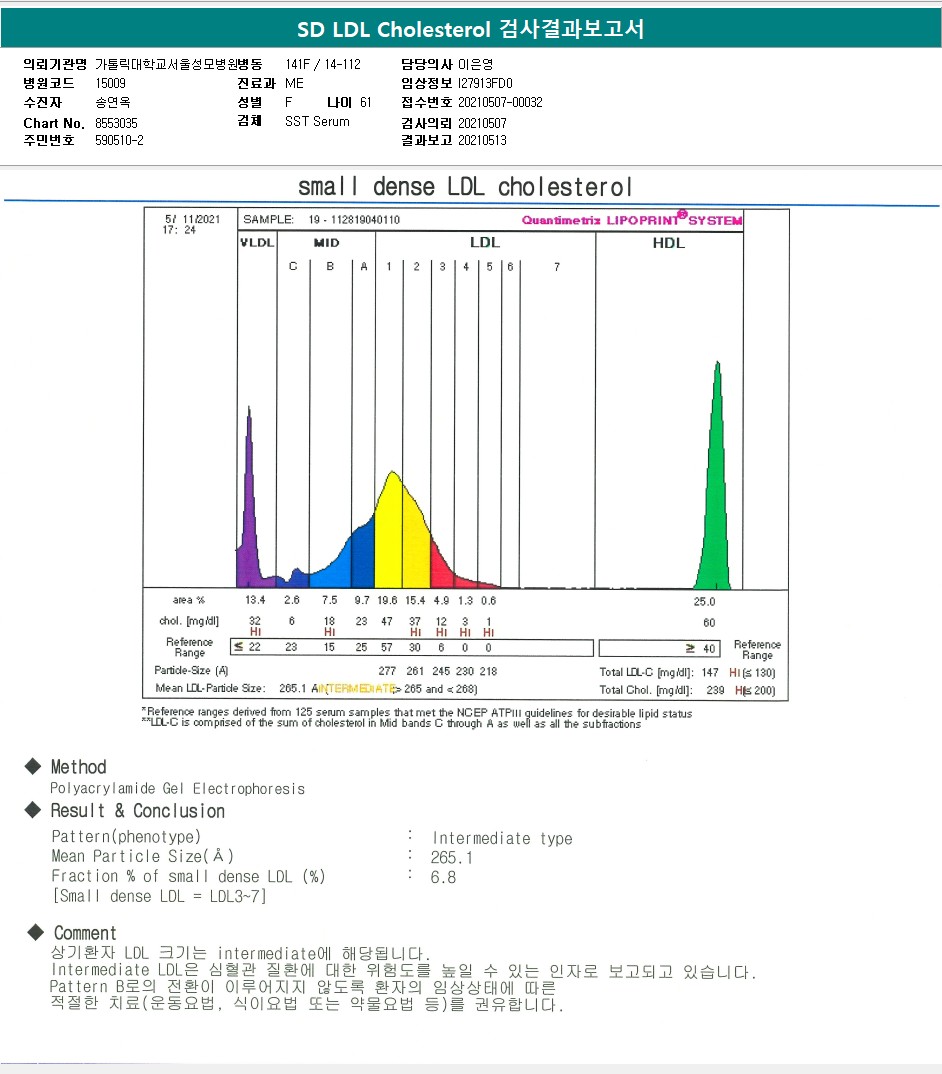
Task: Click the Total Chol. value 239
Action: click(x=715, y=690)
